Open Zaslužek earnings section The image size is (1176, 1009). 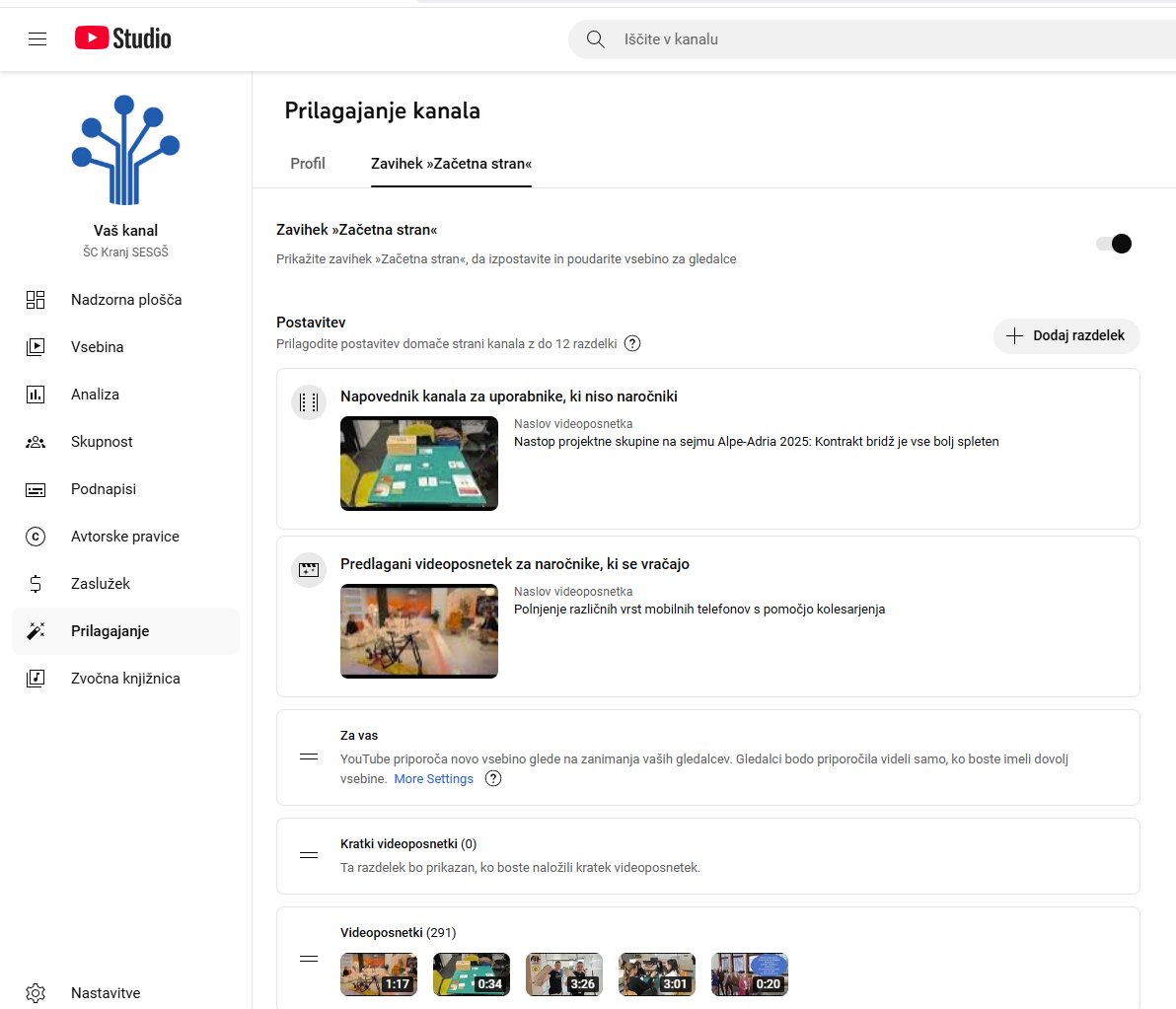click(100, 584)
